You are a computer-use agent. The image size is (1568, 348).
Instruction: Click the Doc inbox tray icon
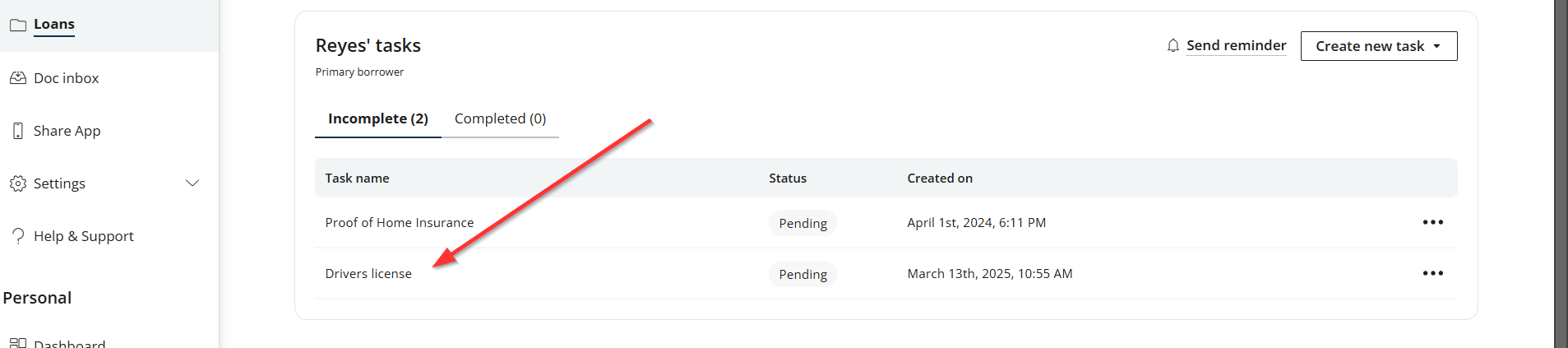tap(17, 78)
